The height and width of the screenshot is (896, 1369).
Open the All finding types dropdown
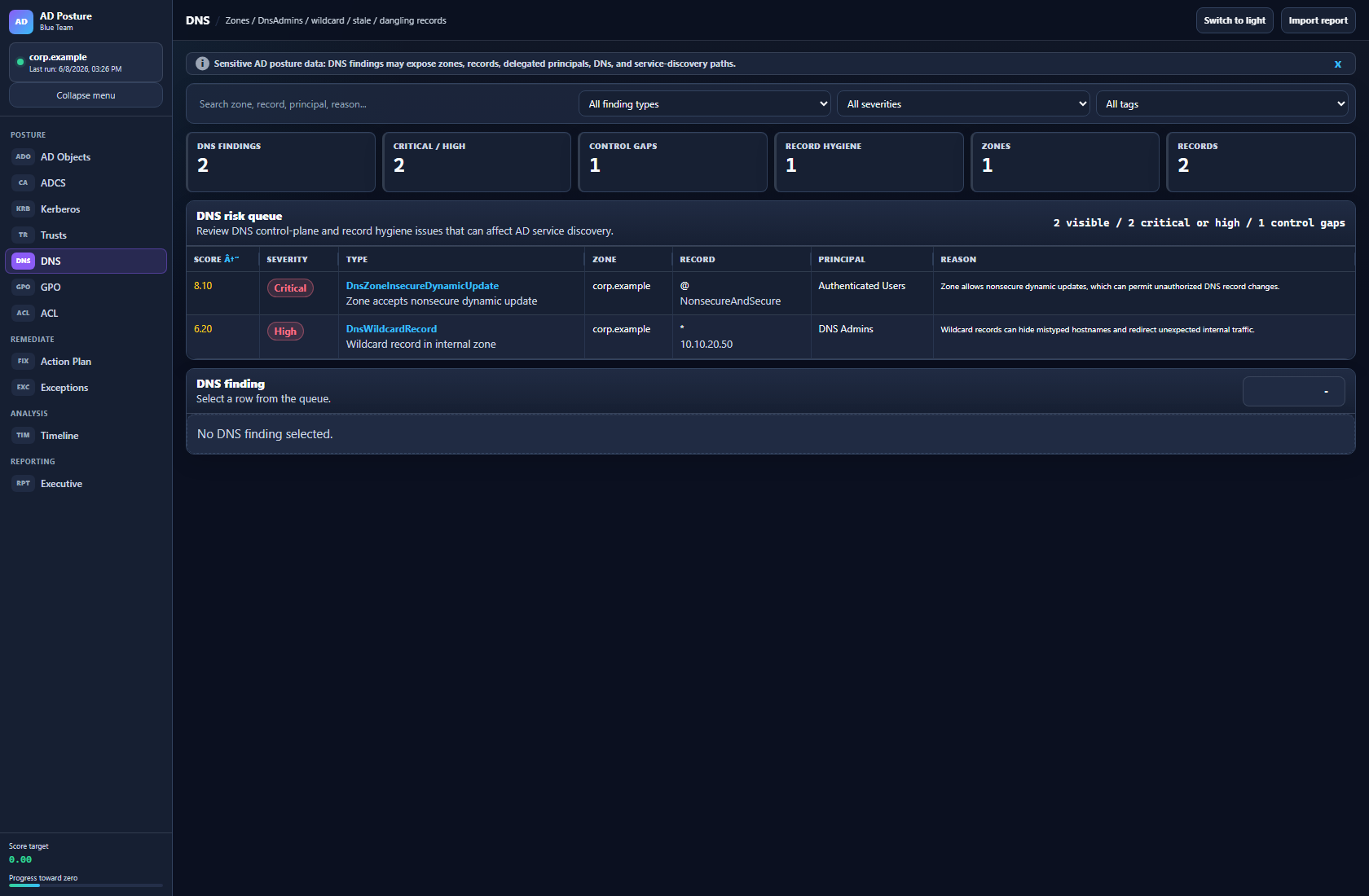(705, 103)
